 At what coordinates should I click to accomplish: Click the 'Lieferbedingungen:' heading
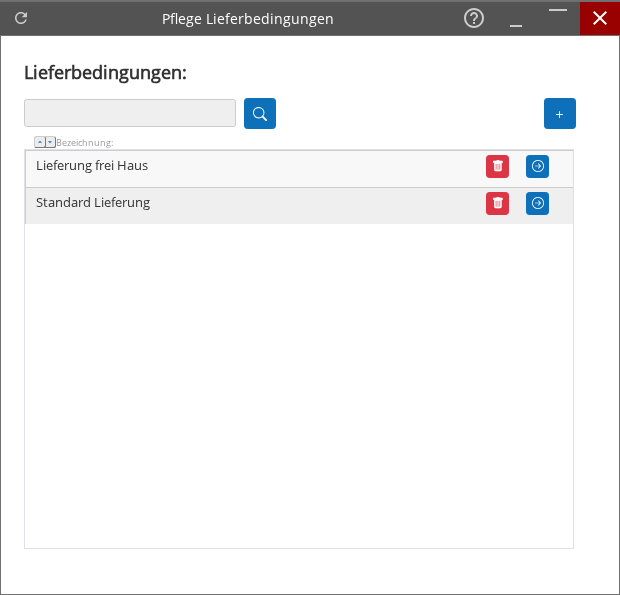click(105, 73)
